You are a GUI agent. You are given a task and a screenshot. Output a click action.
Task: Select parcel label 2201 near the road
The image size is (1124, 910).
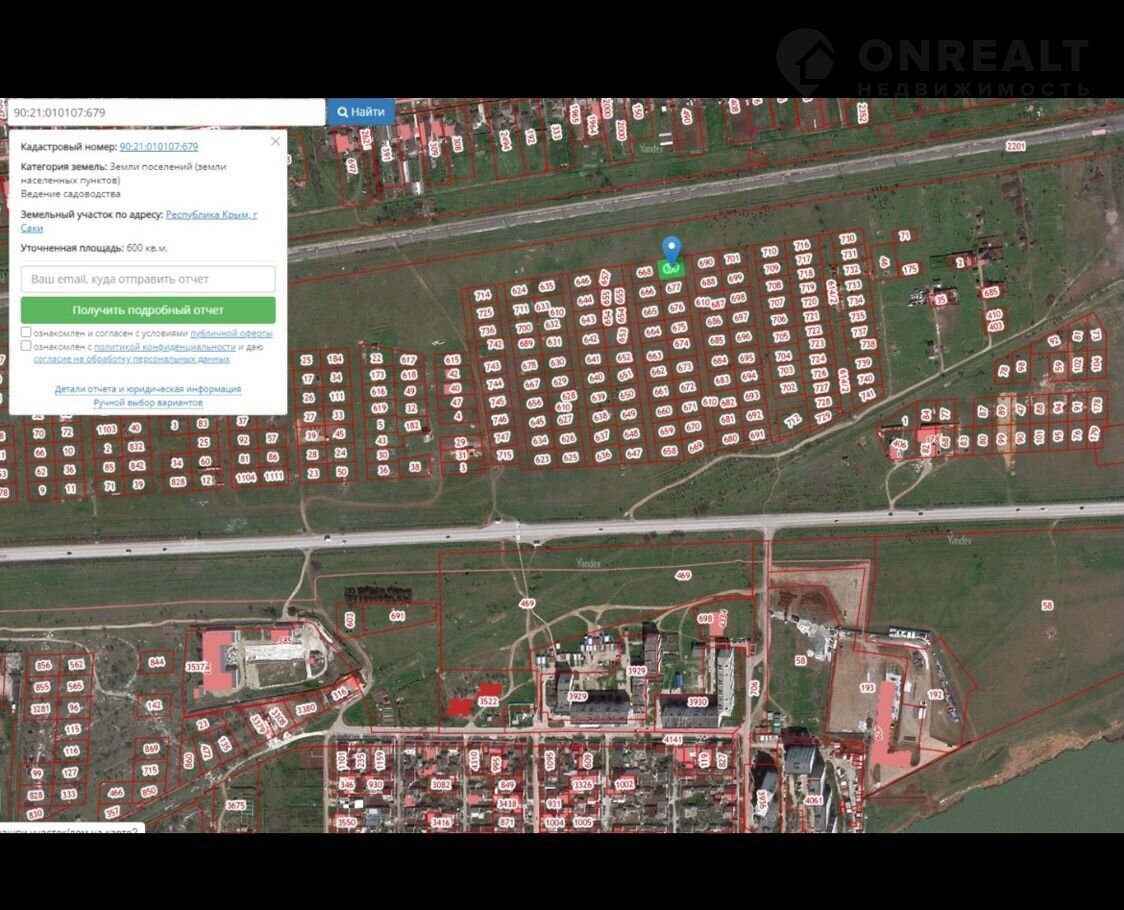pyautogui.click(x=1015, y=146)
